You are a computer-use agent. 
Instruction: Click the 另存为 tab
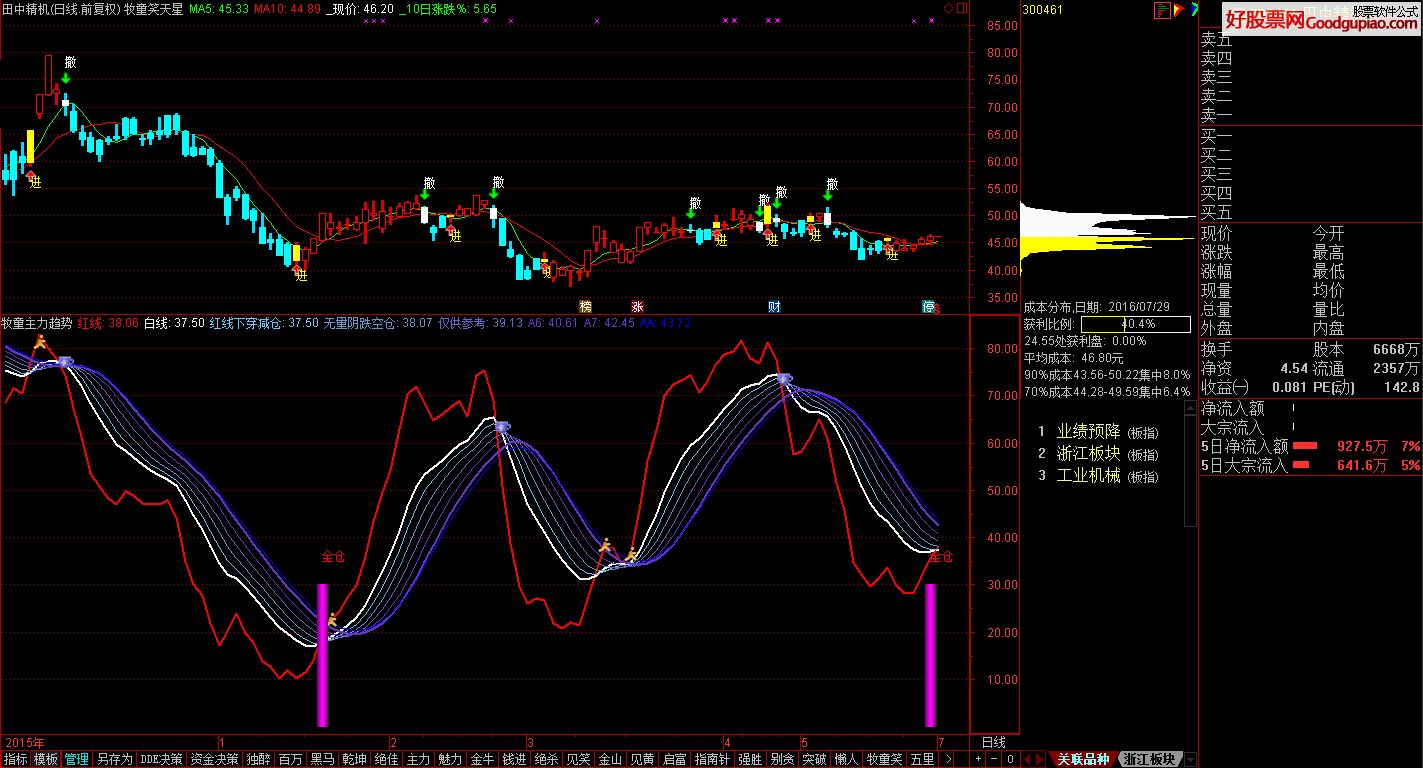click(x=115, y=759)
